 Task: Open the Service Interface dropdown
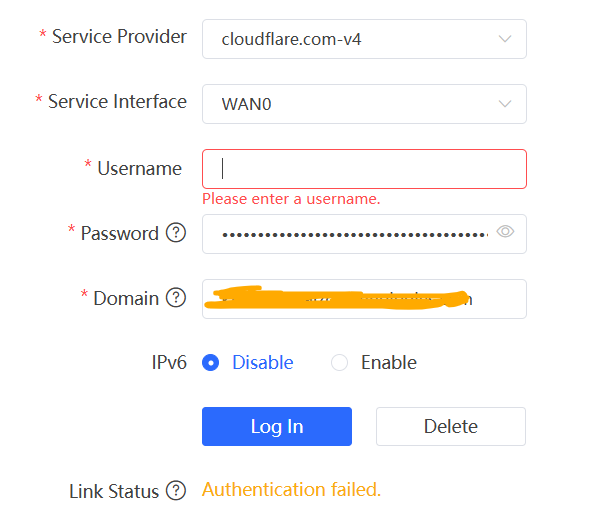pyautogui.click(x=364, y=104)
